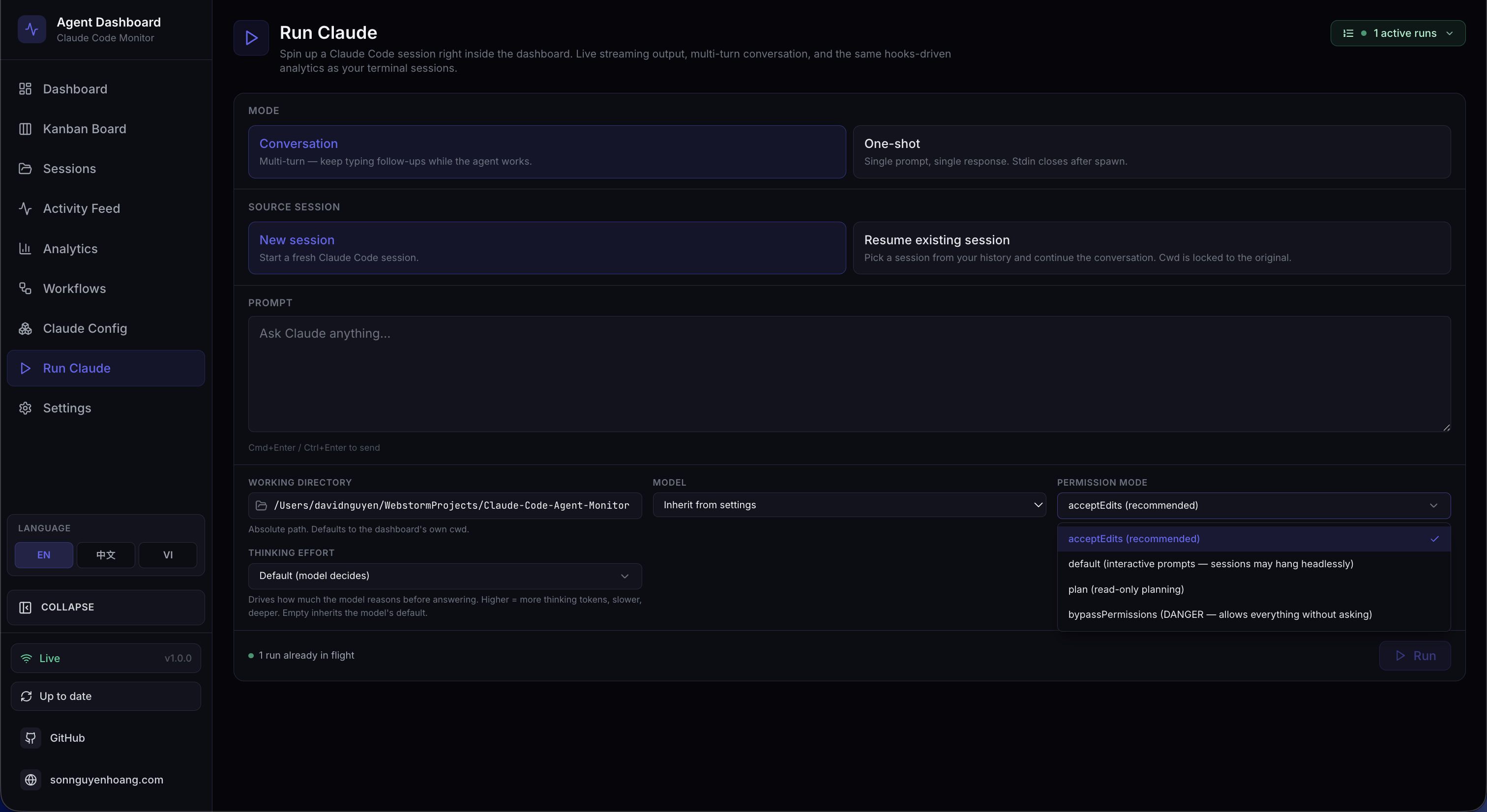
Task: Click the play icon inside the Run button
Action: [1400, 656]
